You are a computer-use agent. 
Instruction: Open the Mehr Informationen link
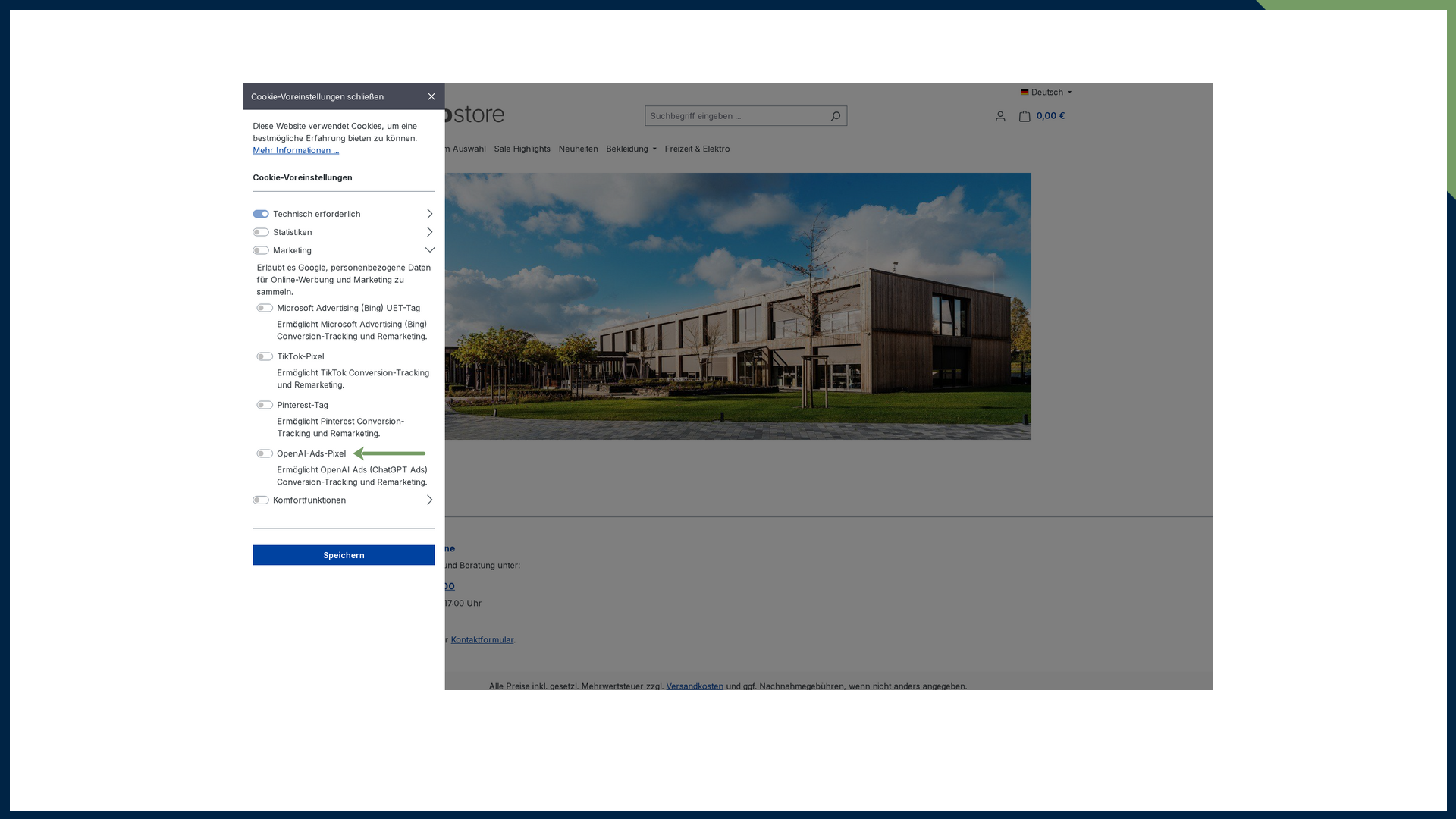[x=296, y=150]
